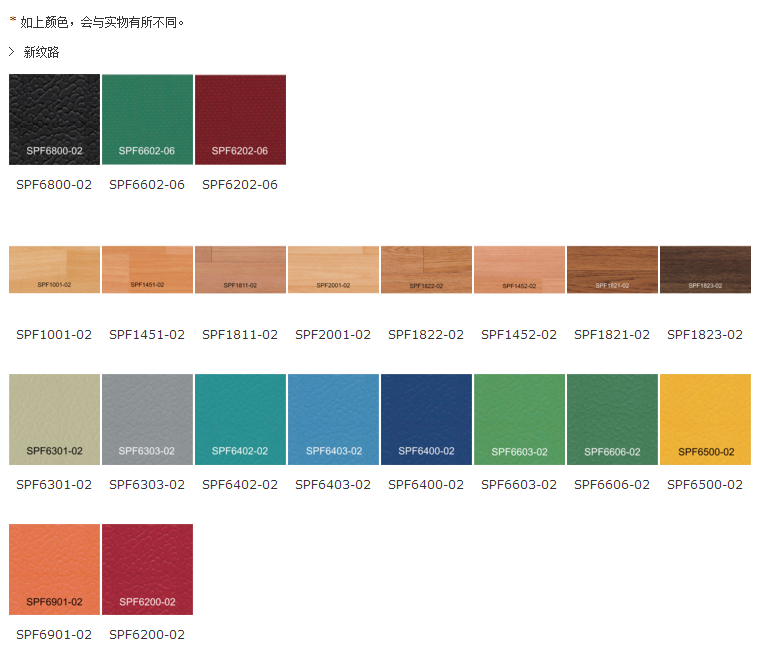Click the SPF1823-02 darkest wood thumbnail
760x649 pixels.
pyautogui.click(x=705, y=269)
